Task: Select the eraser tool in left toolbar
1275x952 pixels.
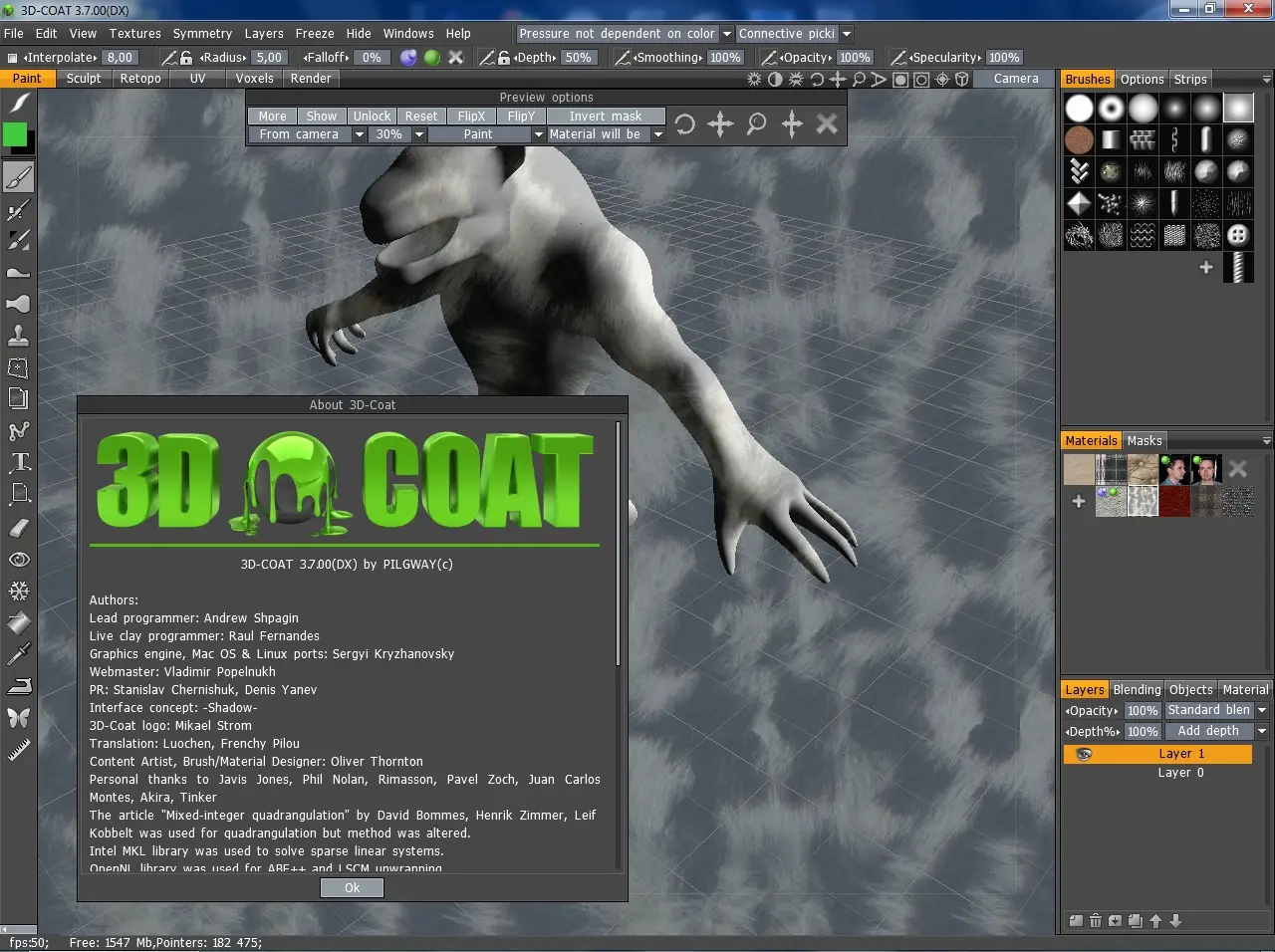Action: 19,527
